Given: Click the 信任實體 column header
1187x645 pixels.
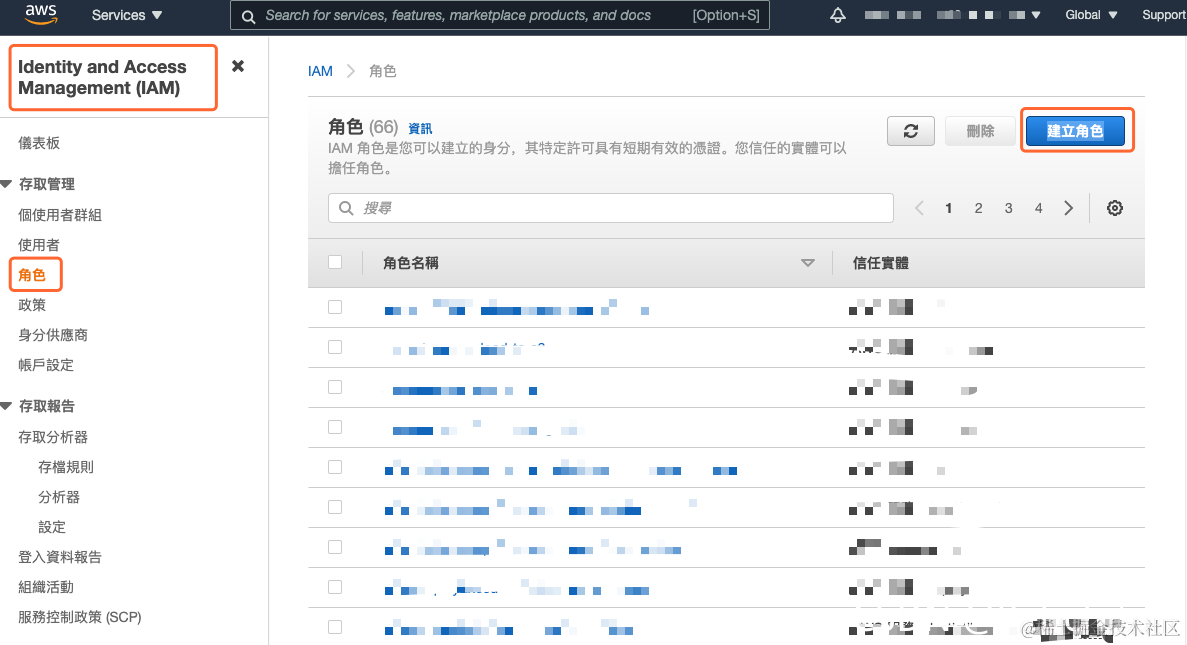Looking at the screenshot, I should coord(880,263).
